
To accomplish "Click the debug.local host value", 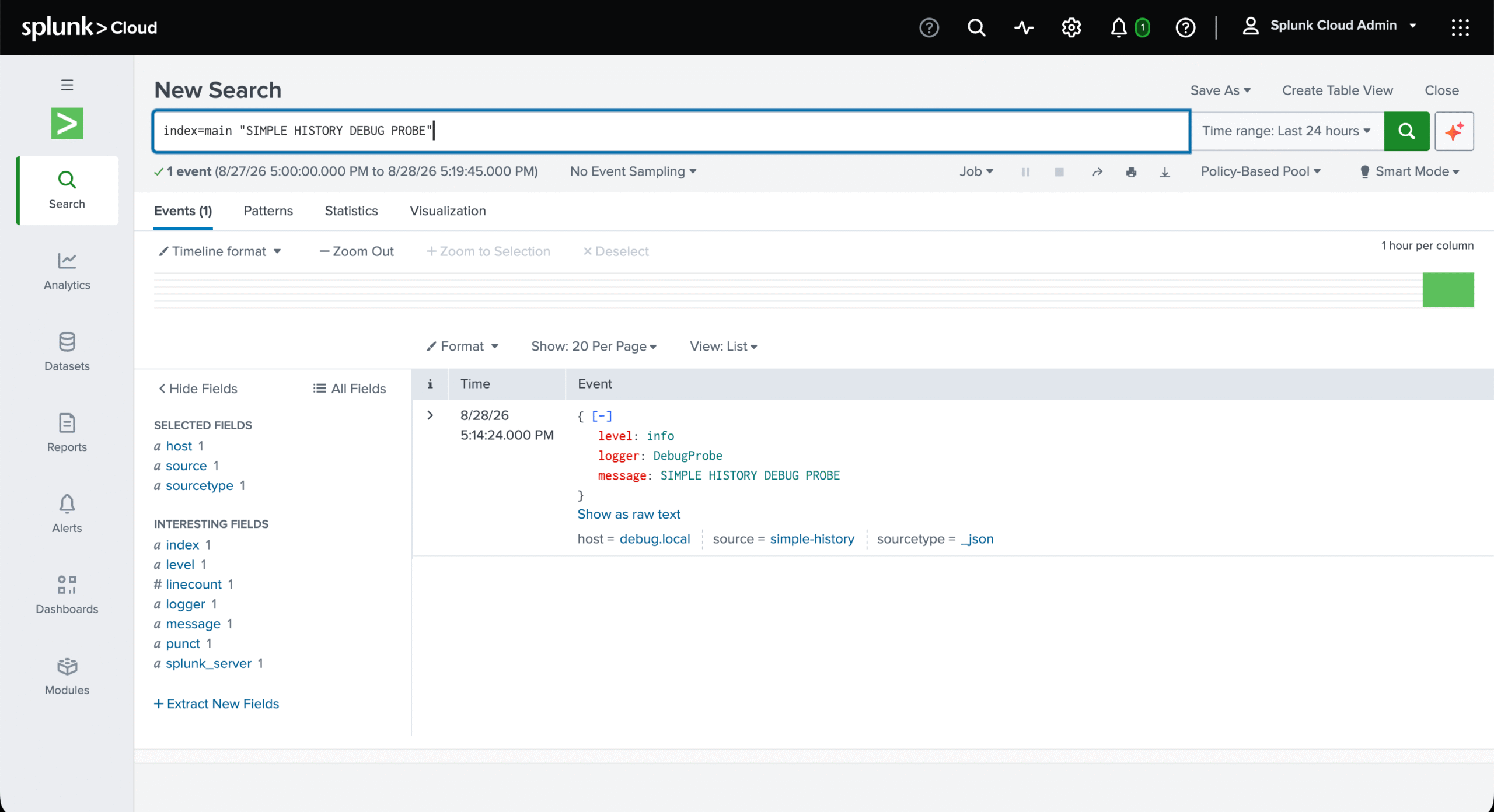I will (x=655, y=539).
